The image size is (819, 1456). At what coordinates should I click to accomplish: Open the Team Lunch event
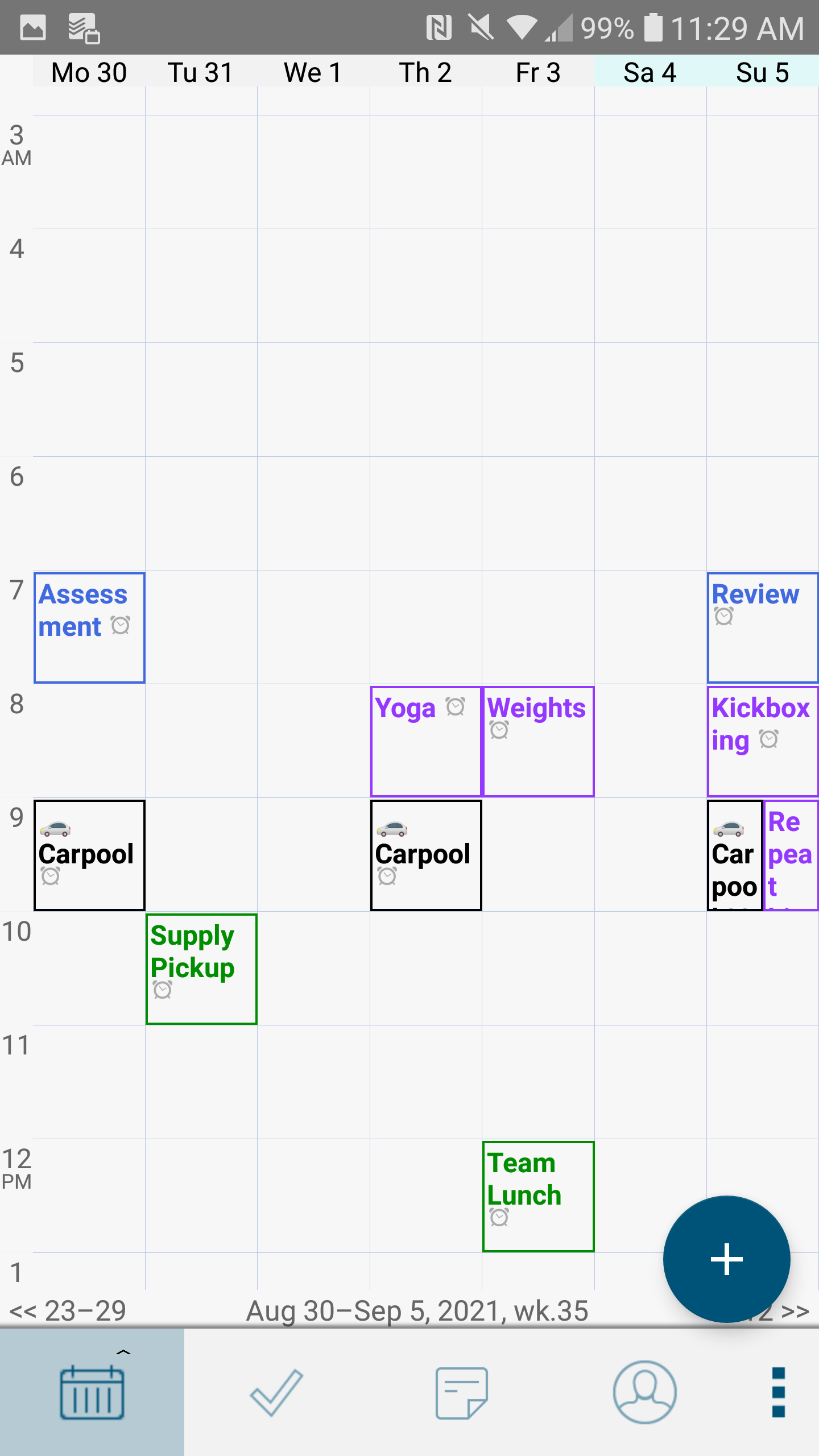538,1196
